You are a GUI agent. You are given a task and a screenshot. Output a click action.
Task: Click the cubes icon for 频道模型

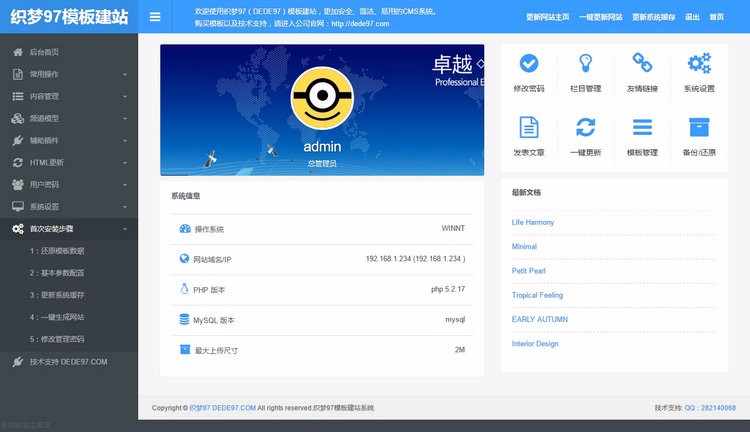[x=18, y=118]
